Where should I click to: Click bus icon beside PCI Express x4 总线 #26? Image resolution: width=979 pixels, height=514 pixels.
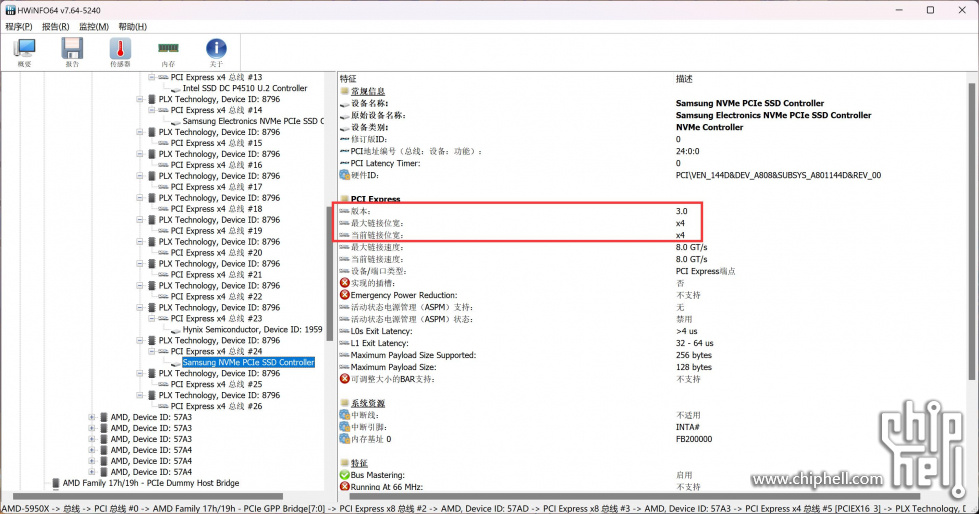pos(163,407)
